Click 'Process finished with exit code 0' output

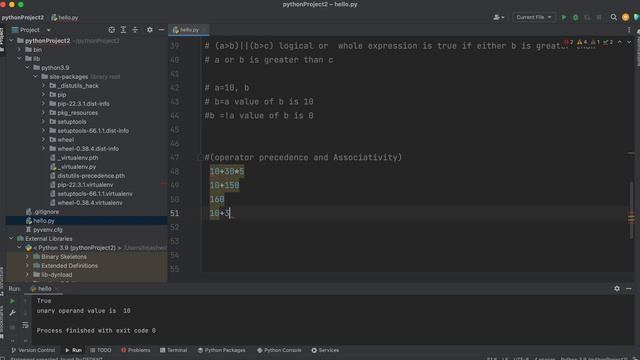(x=96, y=331)
